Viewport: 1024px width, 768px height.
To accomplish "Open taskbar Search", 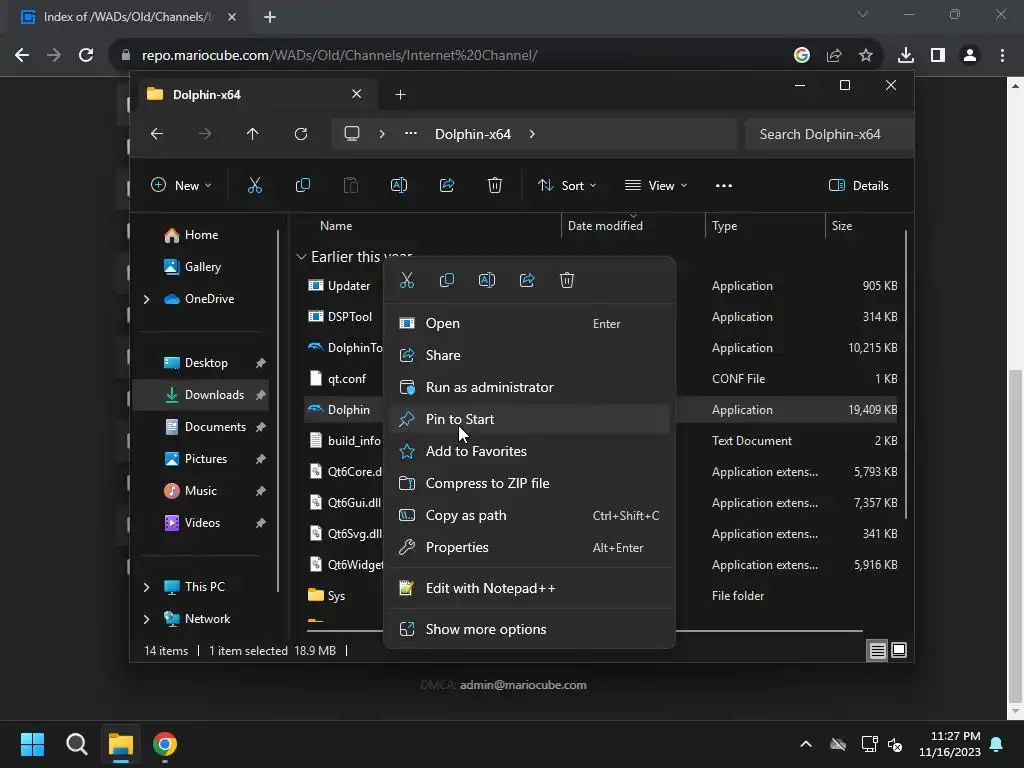I will (x=76, y=744).
